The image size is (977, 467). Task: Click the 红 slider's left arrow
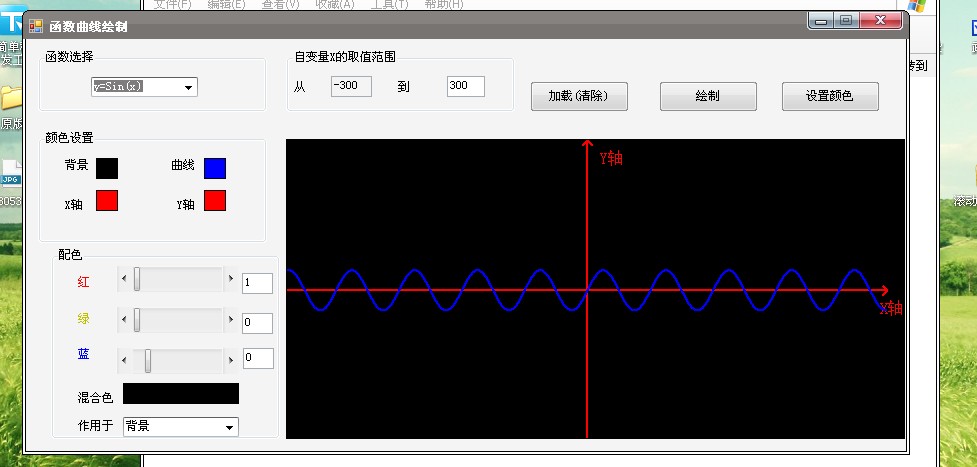[124, 279]
